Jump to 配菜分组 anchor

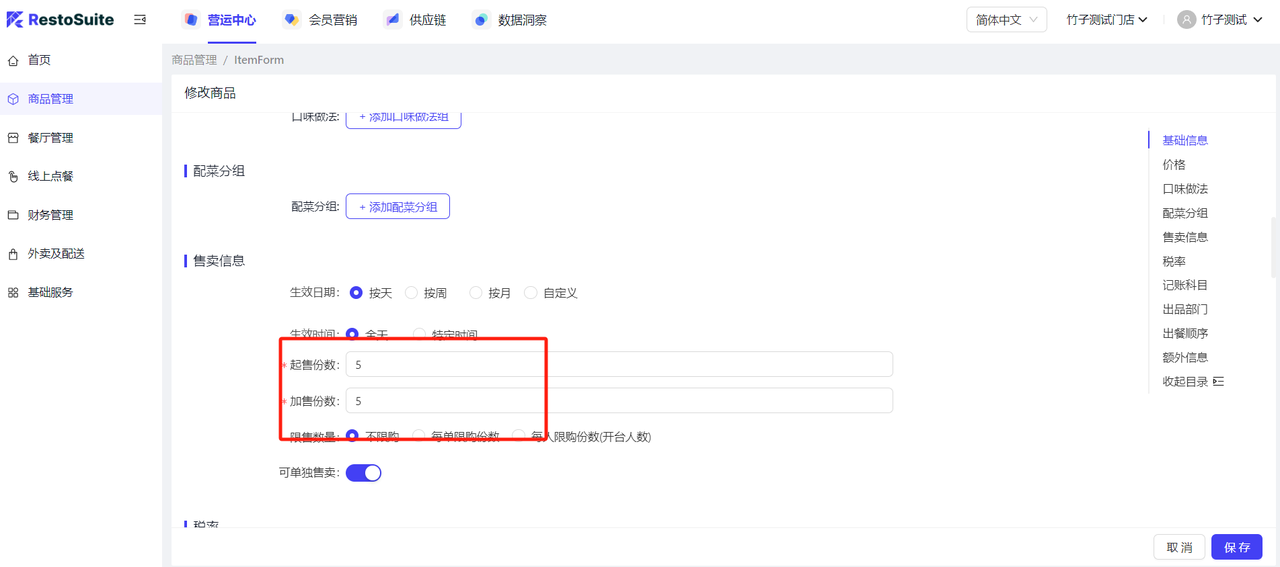pos(1185,213)
